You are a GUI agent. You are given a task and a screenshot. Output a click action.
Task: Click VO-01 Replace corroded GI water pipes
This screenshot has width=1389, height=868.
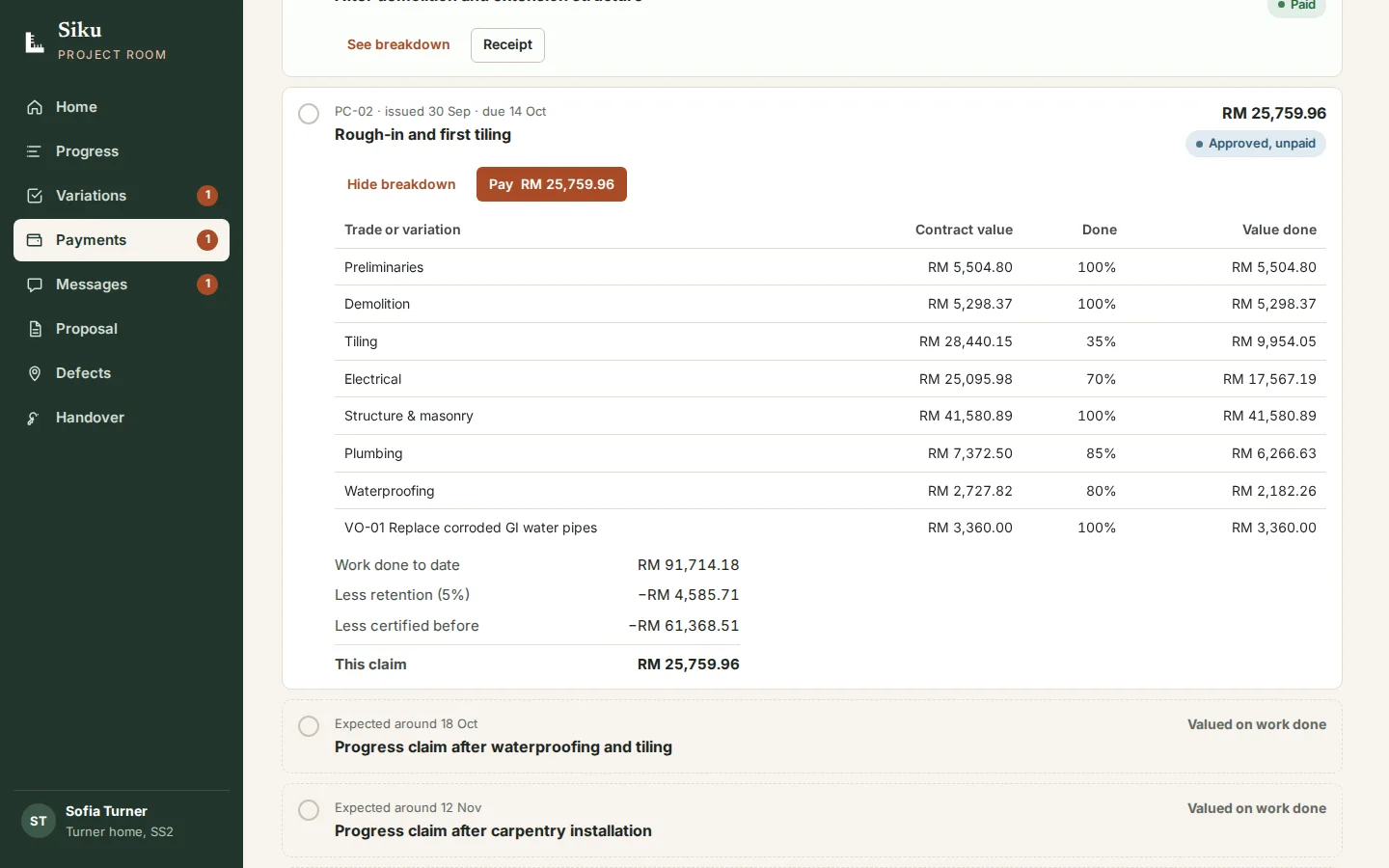(471, 528)
